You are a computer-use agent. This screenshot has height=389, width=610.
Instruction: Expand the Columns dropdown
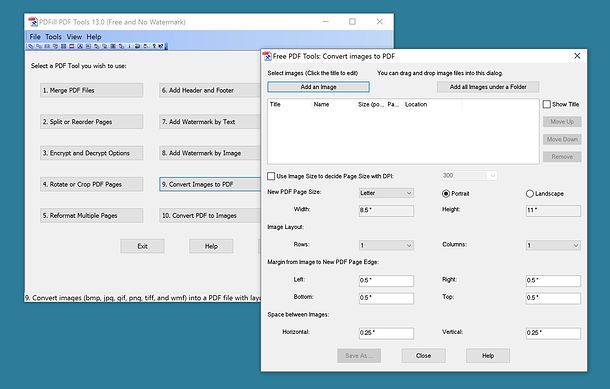[x=553, y=245]
